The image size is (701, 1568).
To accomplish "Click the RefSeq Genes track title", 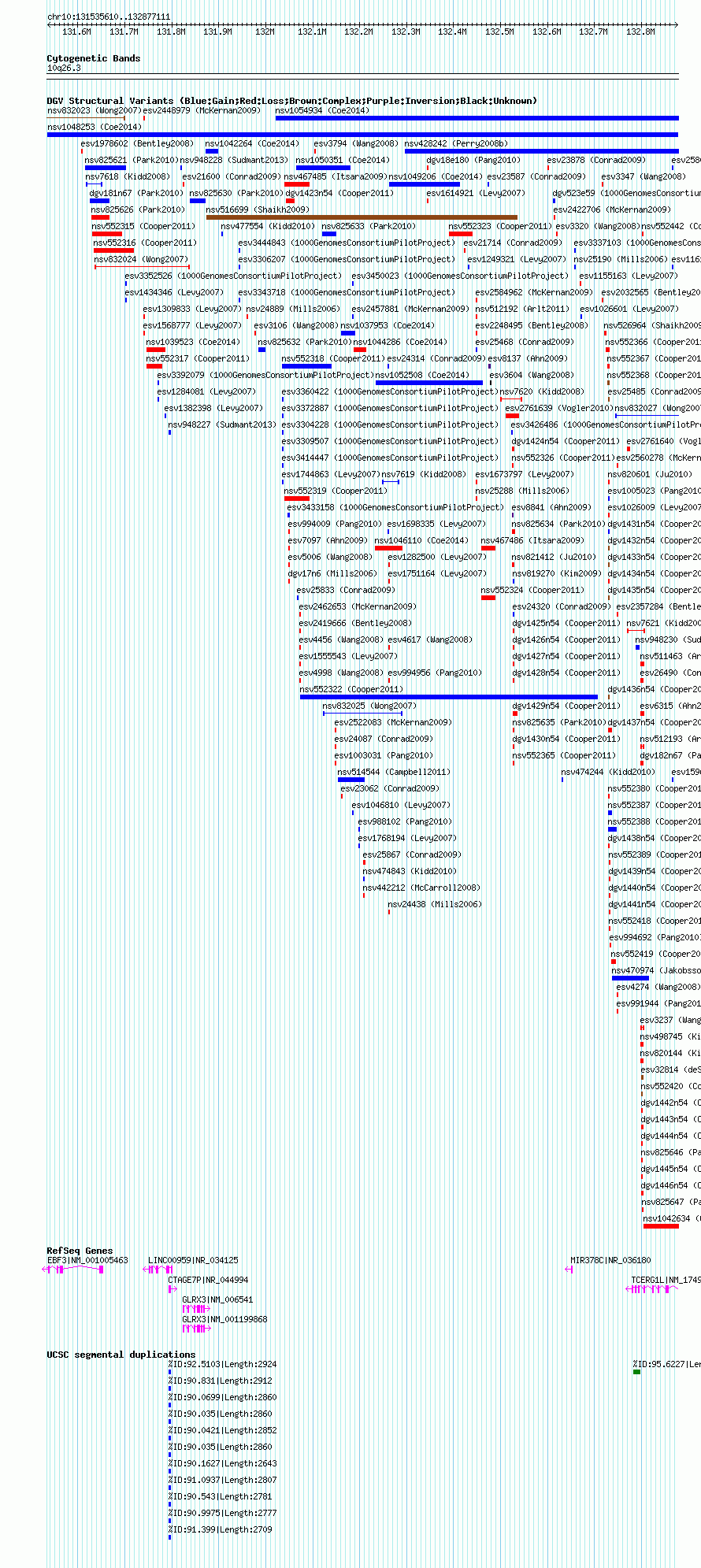I will pos(80,1251).
